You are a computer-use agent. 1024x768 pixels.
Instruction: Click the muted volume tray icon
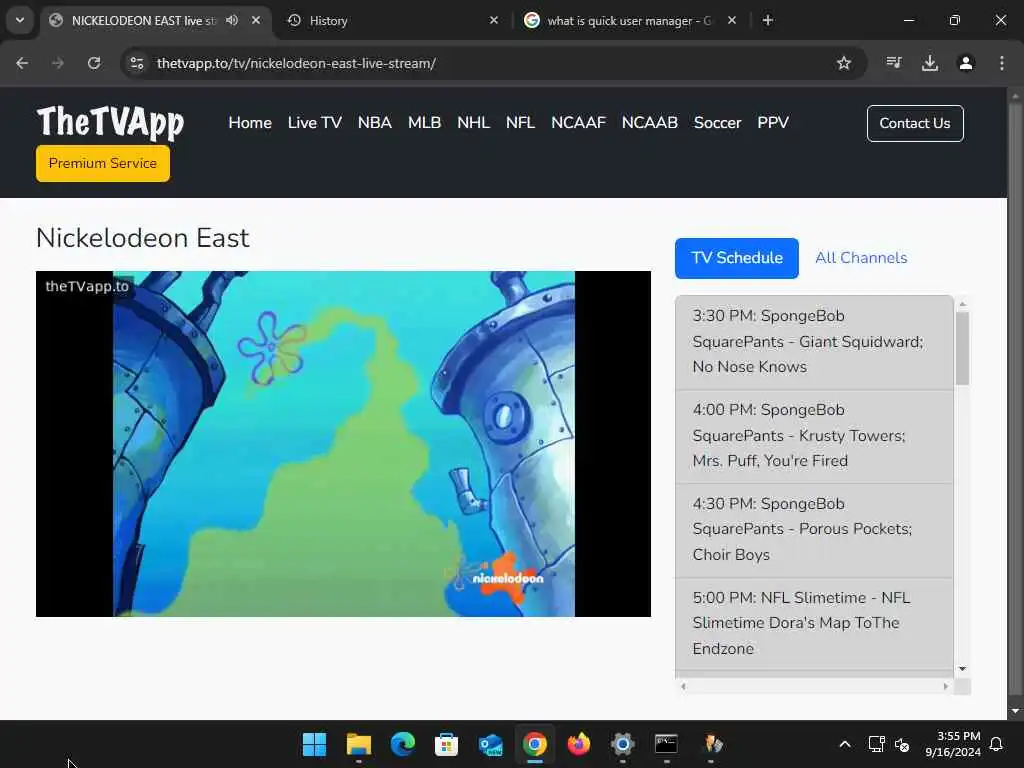pyautogui.click(x=902, y=744)
